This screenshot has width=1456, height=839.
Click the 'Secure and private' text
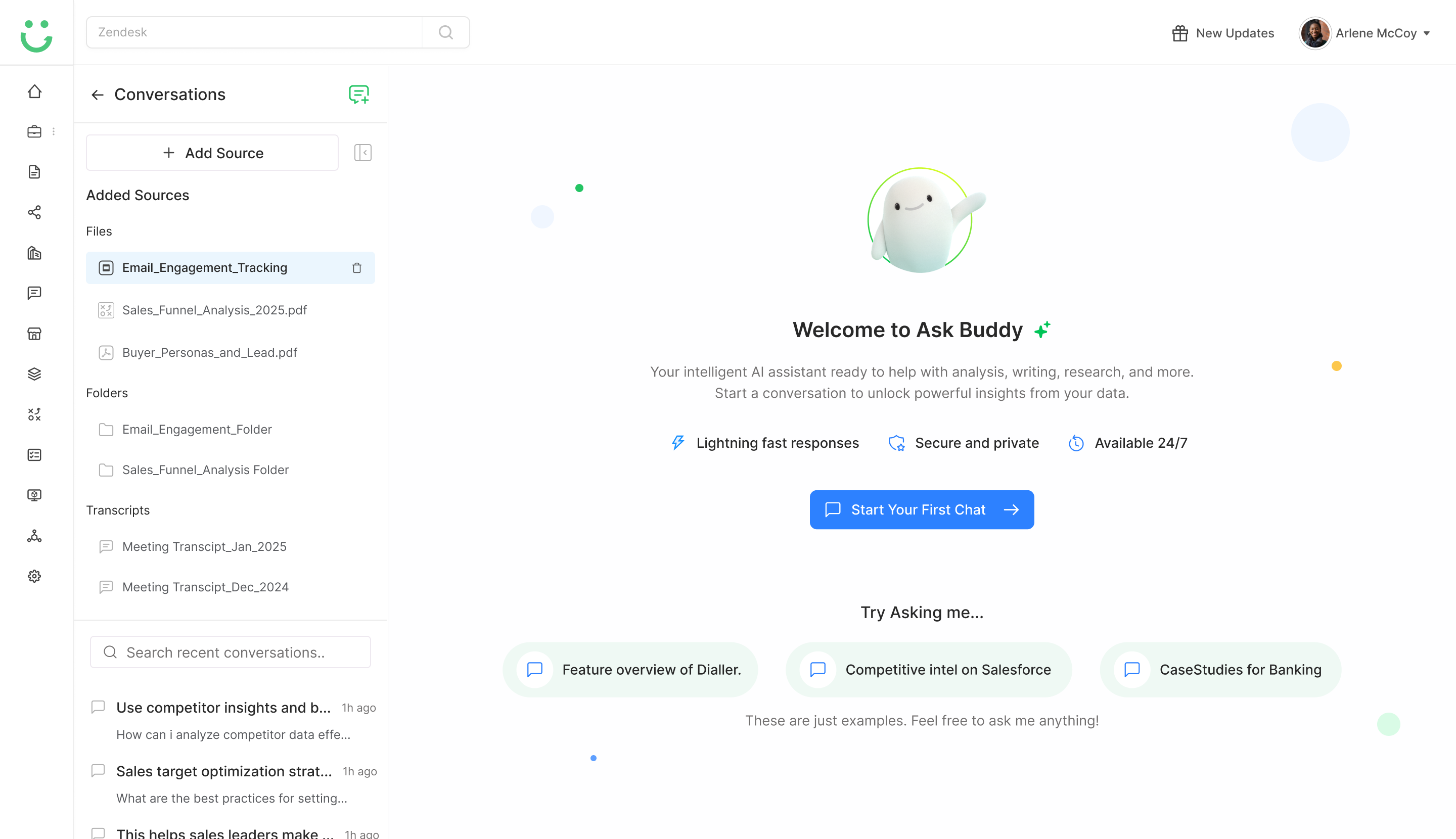pos(977,443)
